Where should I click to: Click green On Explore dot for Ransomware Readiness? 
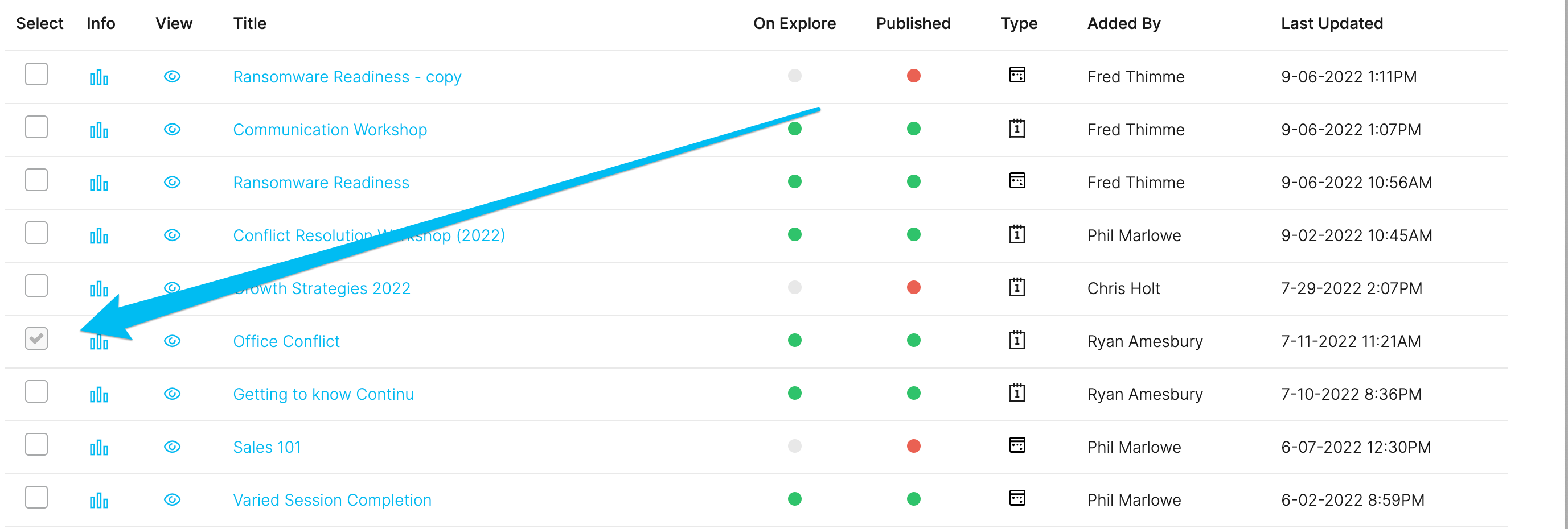[794, 181]
